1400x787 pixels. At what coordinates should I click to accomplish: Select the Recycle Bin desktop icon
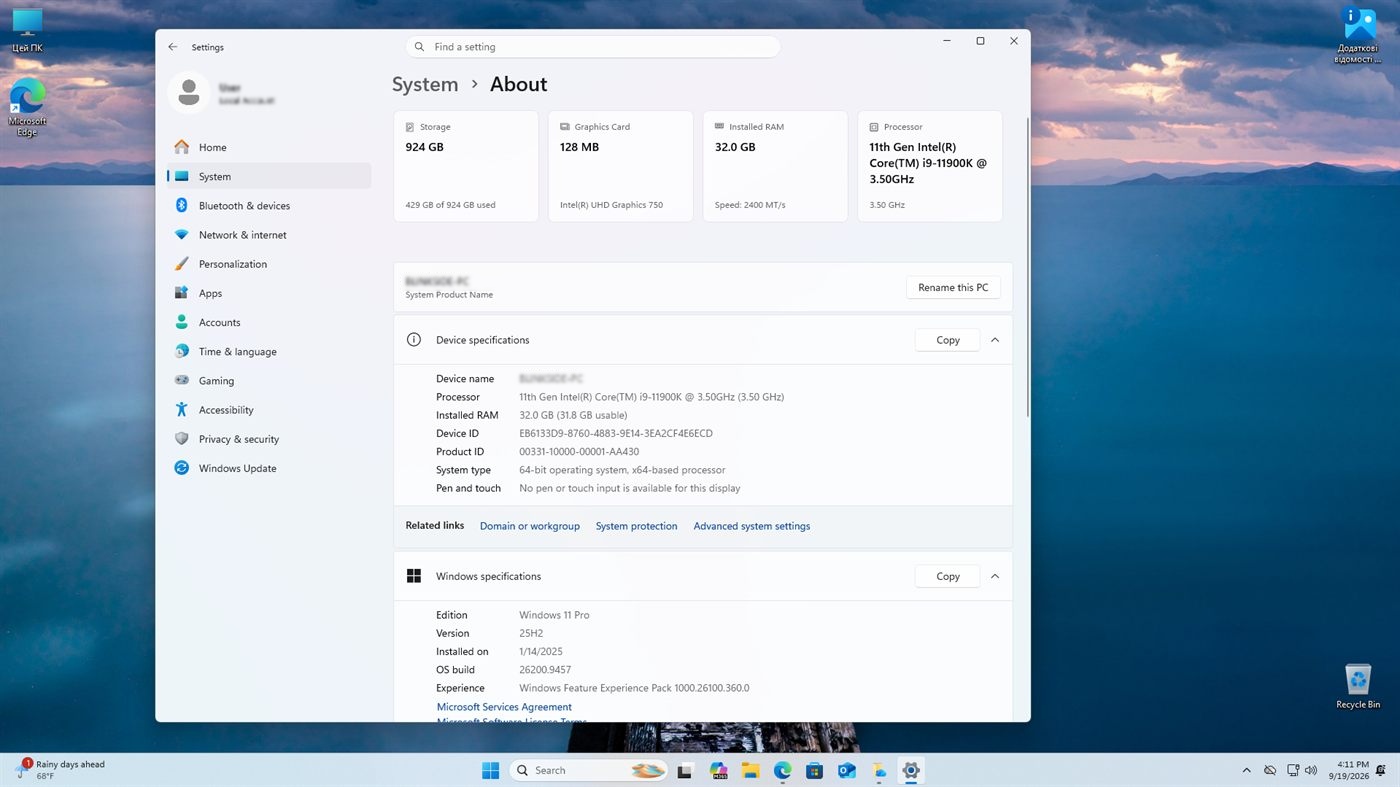(1358, 686)
